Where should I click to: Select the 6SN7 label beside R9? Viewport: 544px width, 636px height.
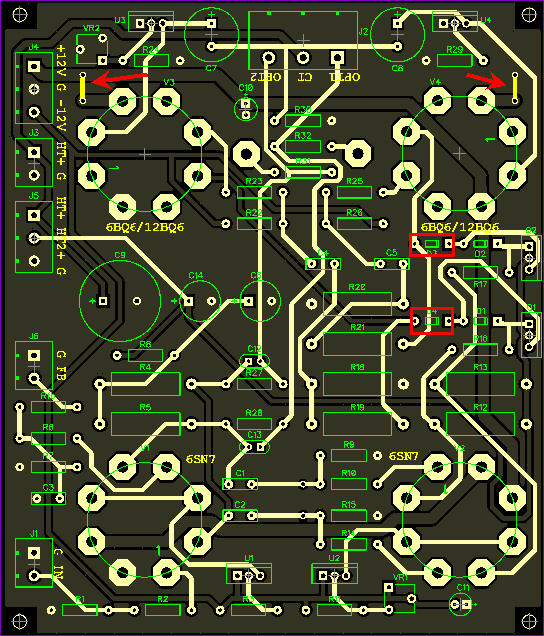pyautogui.click(x=404, y=456)
